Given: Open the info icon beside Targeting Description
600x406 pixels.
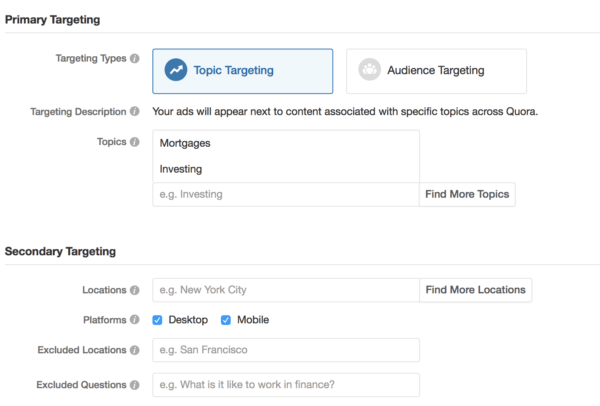Looking at the screenshot, I should click(x=134, y=111).
